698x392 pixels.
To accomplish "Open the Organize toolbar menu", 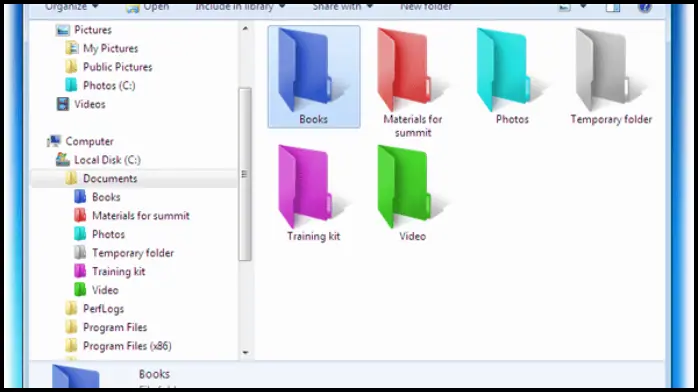I will click(71, 7).
